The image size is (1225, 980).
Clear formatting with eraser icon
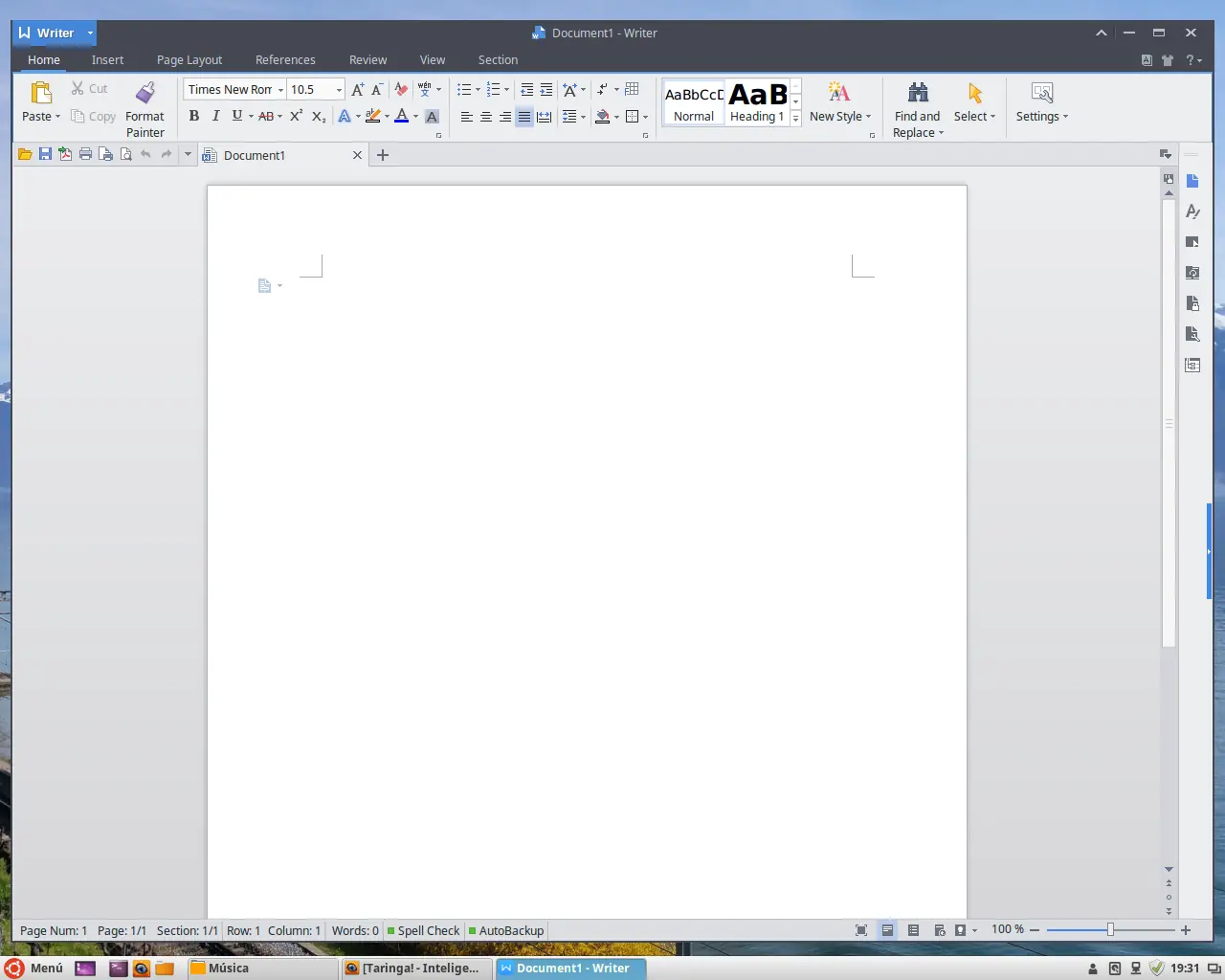(401, 89)
